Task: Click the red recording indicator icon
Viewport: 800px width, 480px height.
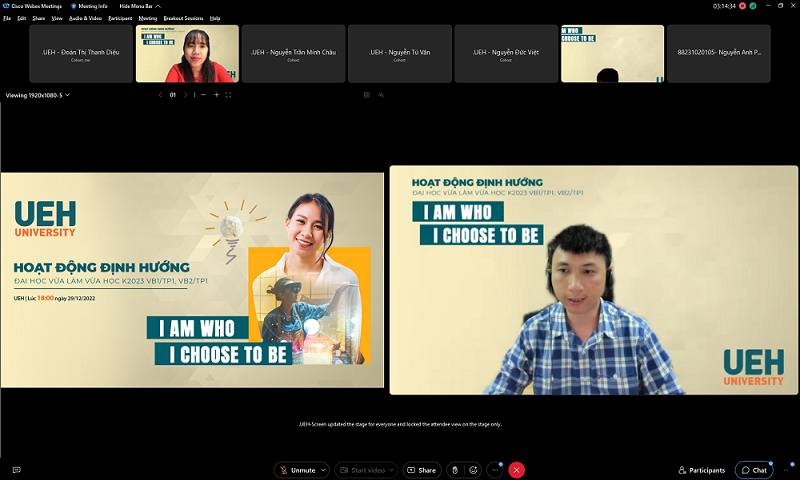Action: (742, 6)
